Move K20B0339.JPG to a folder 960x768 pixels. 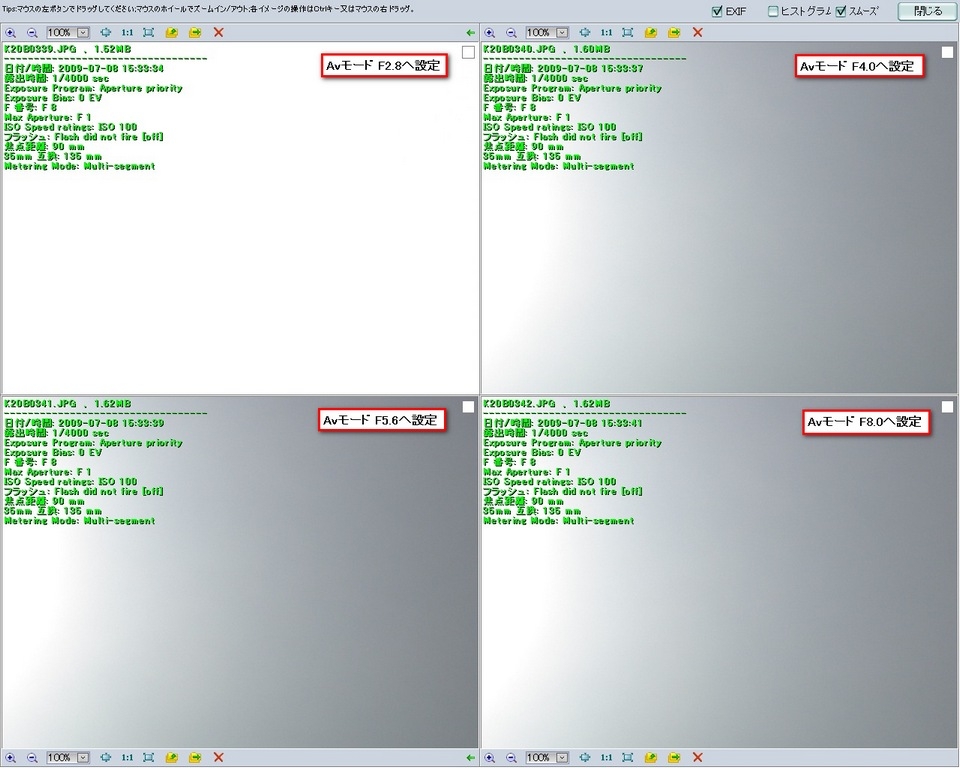[x=195, y=32]
